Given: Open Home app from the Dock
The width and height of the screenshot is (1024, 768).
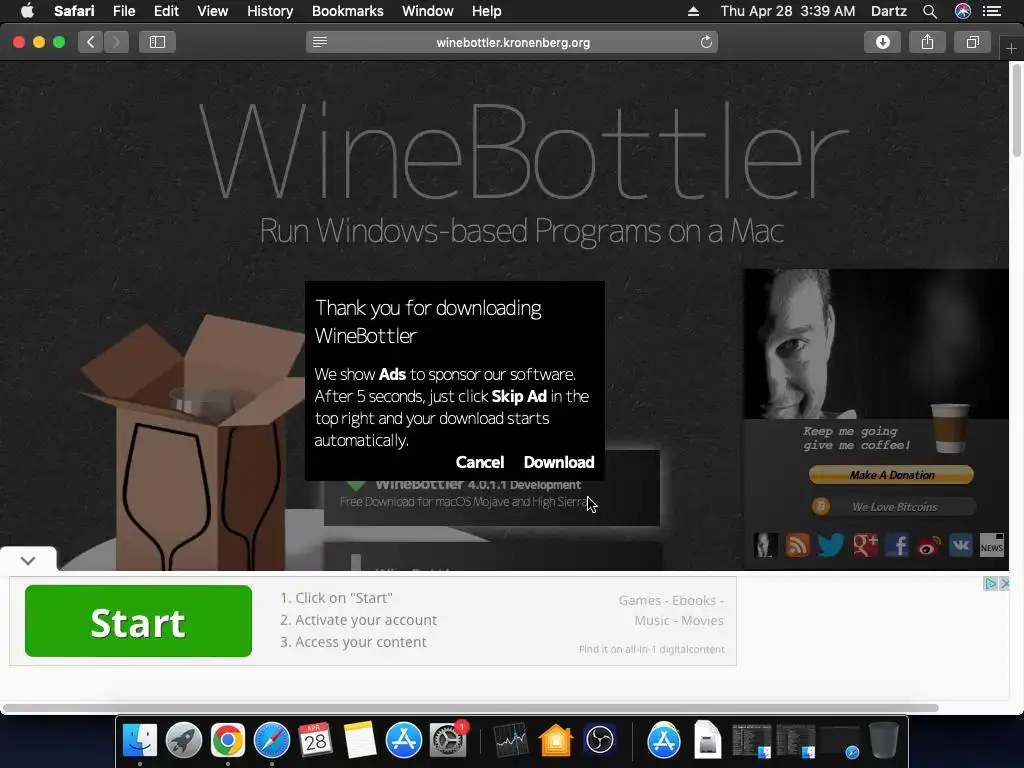Looking at the screenshot, I should click(556, 741).
